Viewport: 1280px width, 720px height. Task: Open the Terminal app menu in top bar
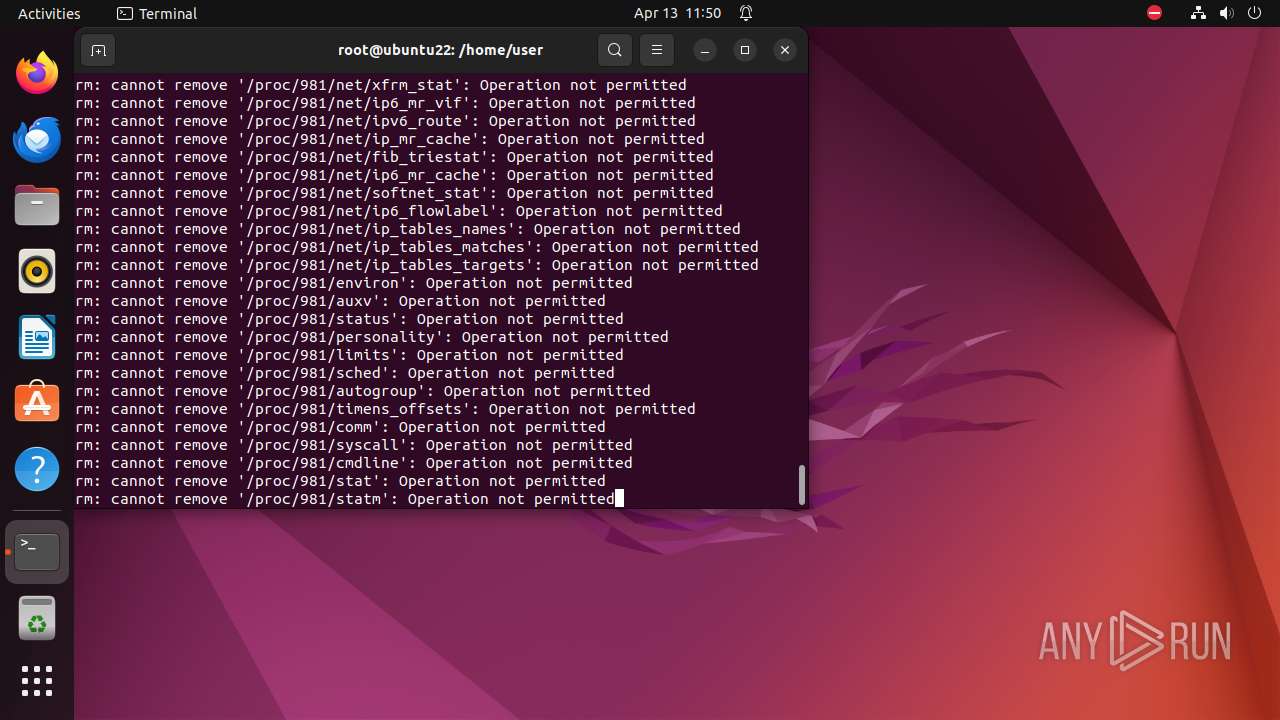157,14
